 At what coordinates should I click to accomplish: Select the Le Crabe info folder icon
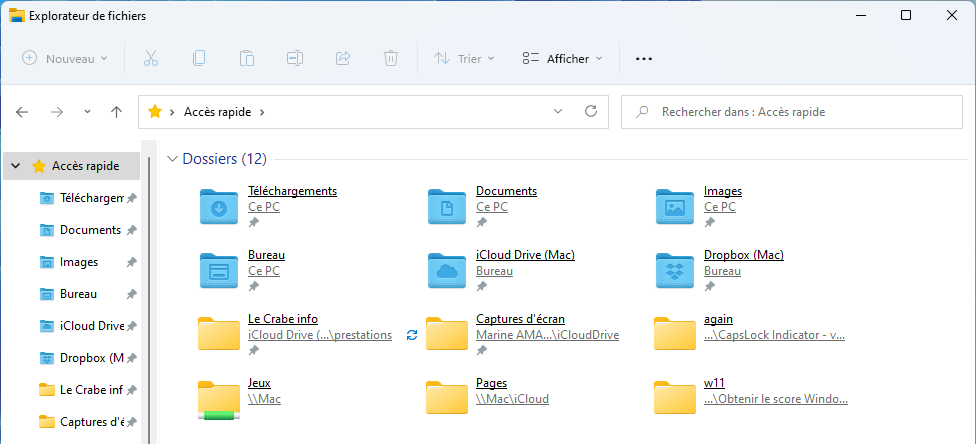coord(218,333)
